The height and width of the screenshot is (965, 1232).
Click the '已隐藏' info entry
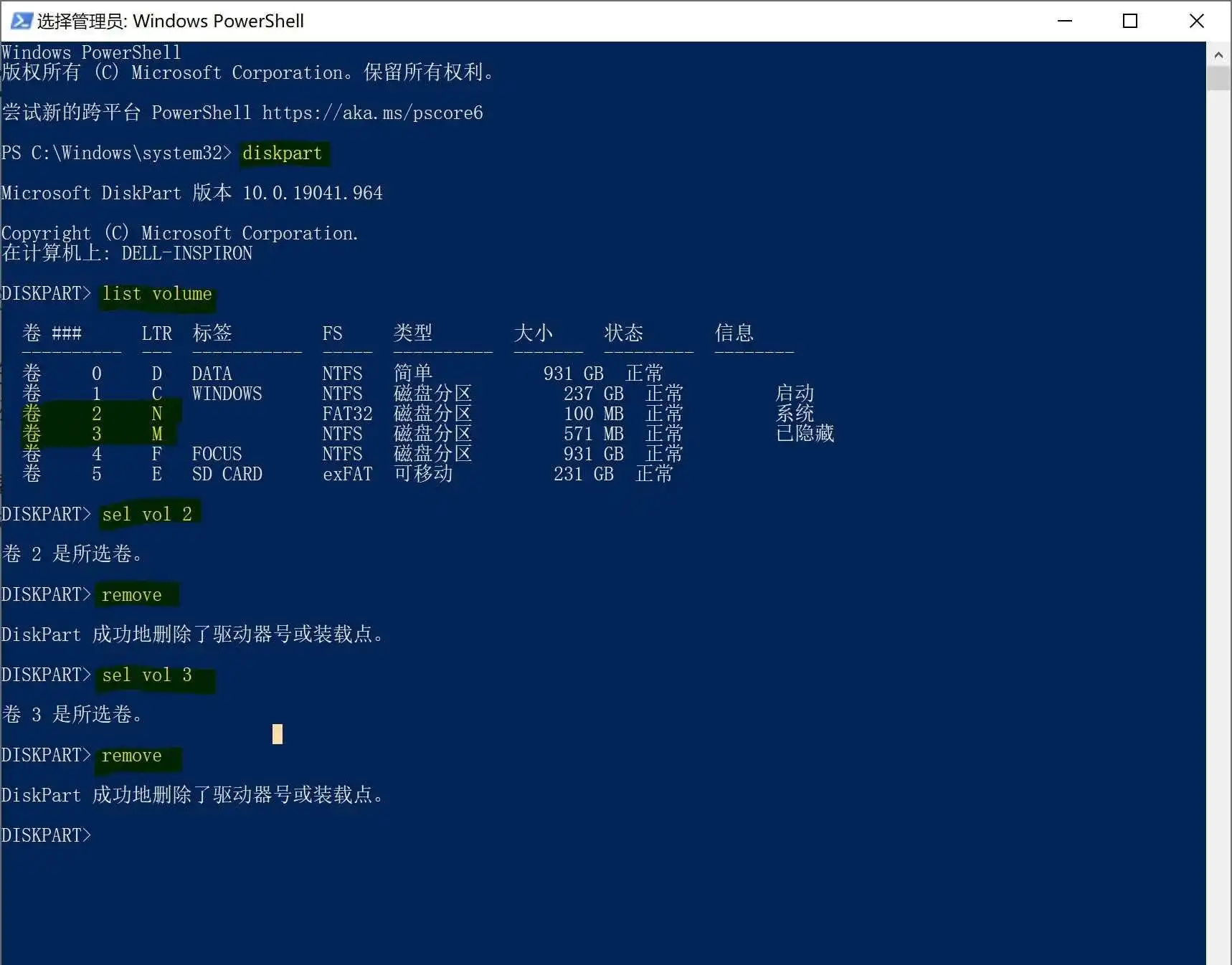pyautogui.click(x=805, y=434)
